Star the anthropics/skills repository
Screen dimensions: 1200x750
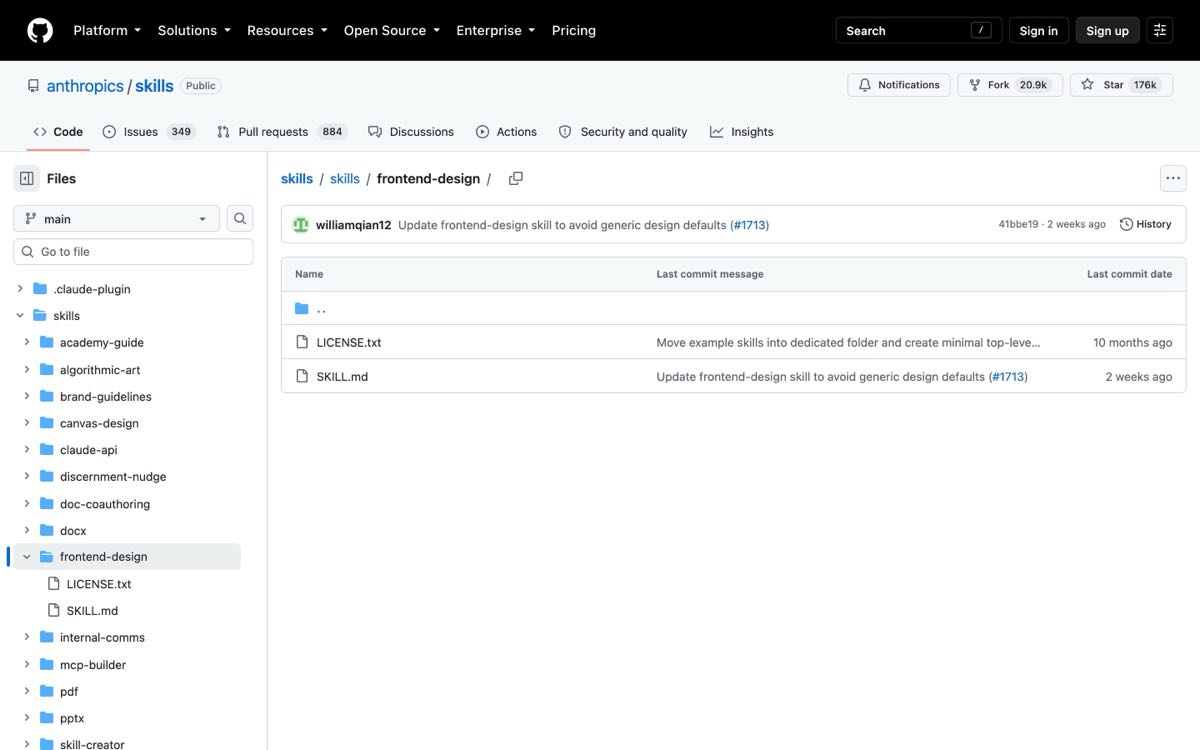click(1115, 85)
